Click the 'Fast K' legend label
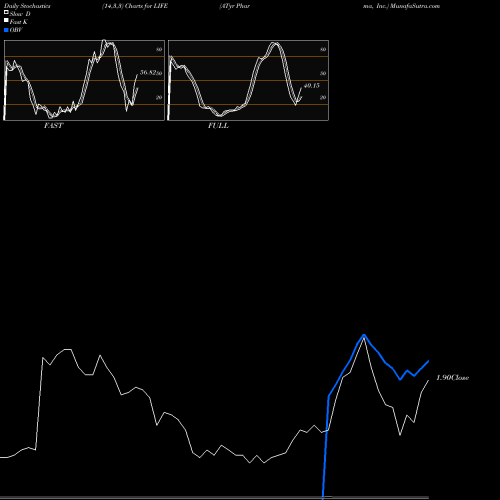Image resolution: width=500 pixels, height=500 pixels. [x=19, y=22]
